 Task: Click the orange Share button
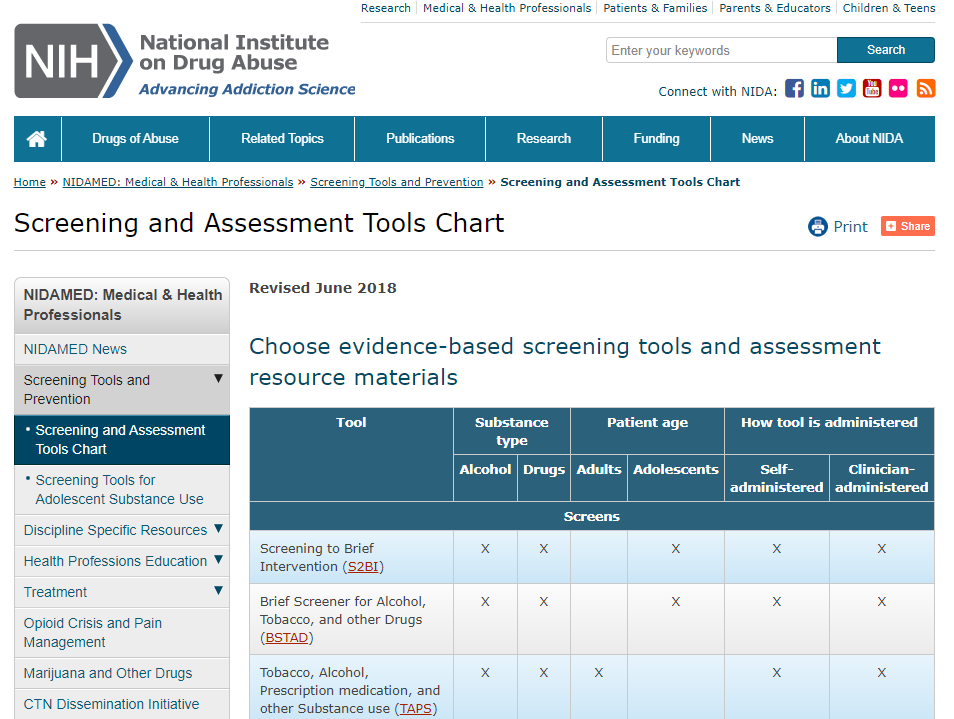click(908, 226)
